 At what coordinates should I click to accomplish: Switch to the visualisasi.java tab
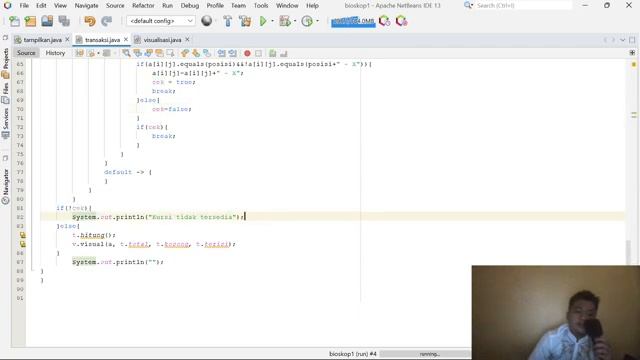162,40
